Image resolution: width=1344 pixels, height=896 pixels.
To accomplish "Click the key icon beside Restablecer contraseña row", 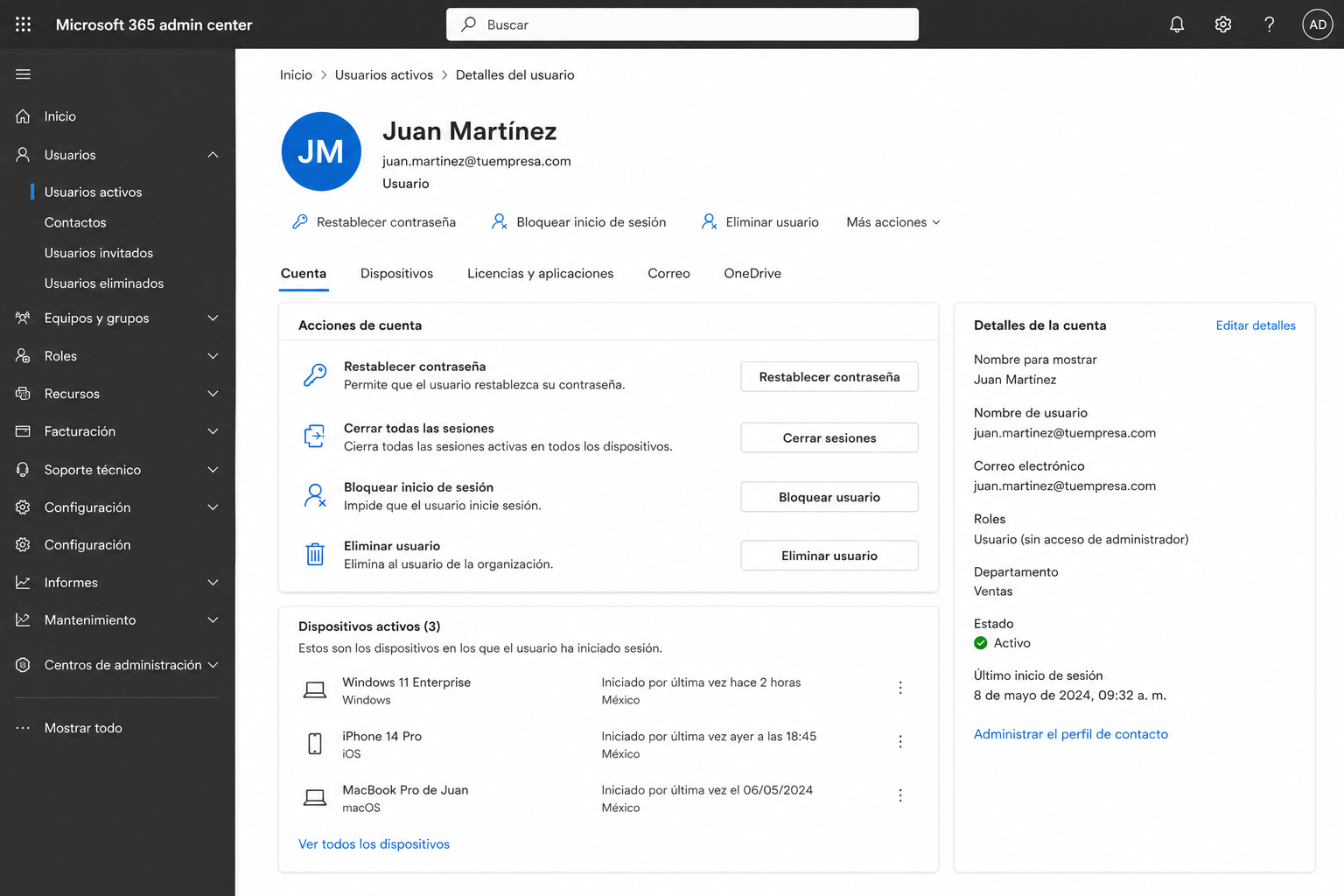I will click(x=315, y=375).
